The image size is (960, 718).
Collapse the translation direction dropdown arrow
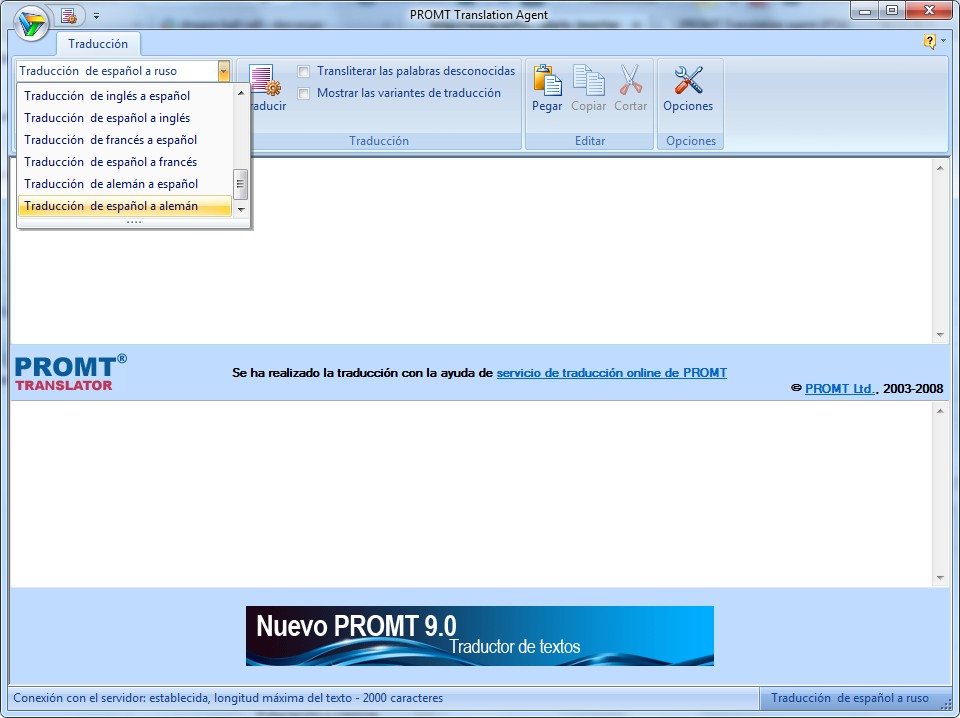pyautogui.click(x=223, y=71)
